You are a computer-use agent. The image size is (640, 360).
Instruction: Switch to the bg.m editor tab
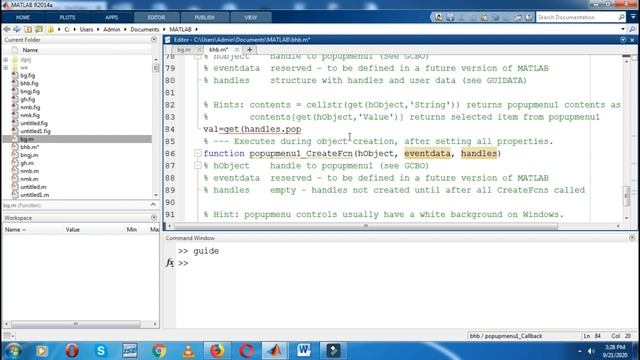pyautogui.click(x=184, y=49)
